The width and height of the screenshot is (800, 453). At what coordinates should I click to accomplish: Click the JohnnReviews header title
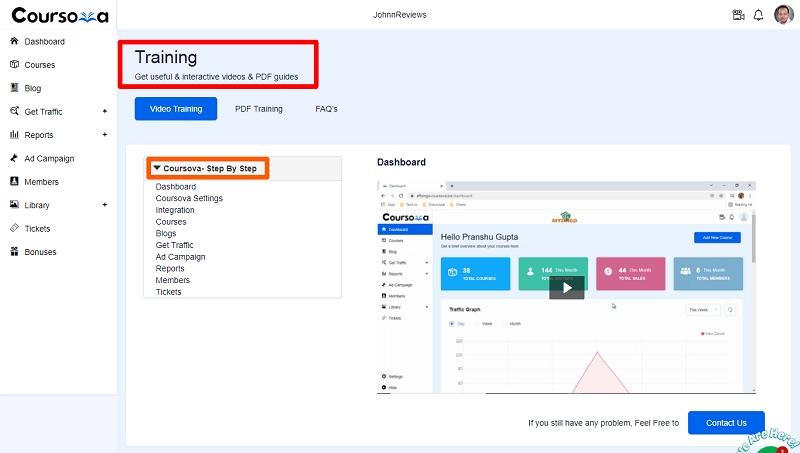pos(399,15)
